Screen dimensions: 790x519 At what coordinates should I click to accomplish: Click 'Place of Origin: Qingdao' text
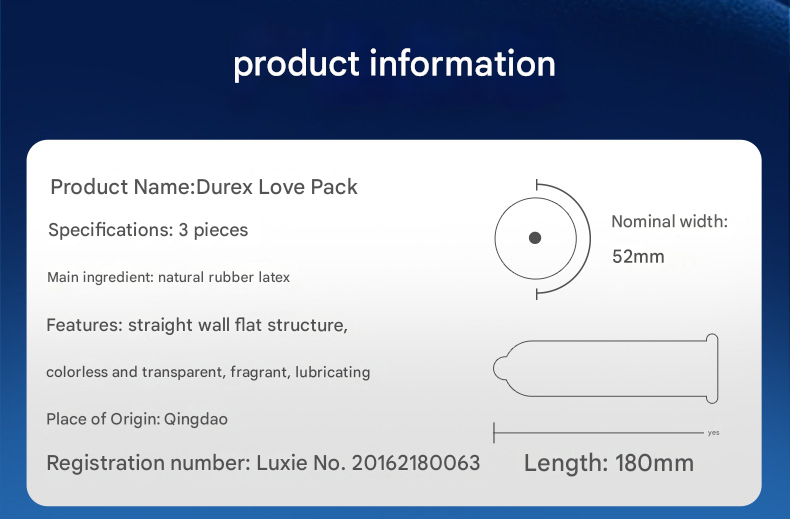point(137,419)
